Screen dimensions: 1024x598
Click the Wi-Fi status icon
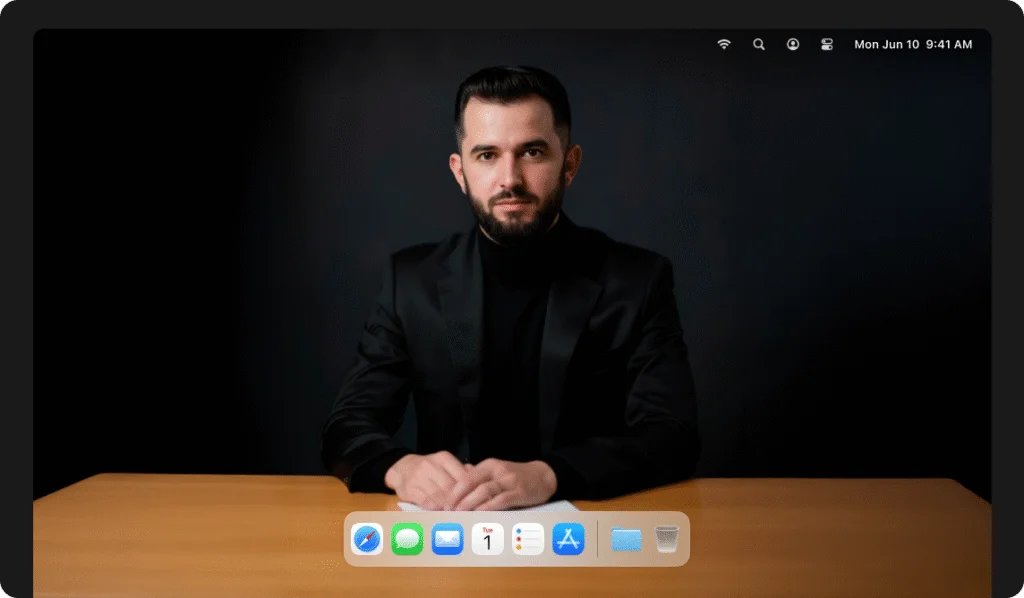[x=724, y=44]
